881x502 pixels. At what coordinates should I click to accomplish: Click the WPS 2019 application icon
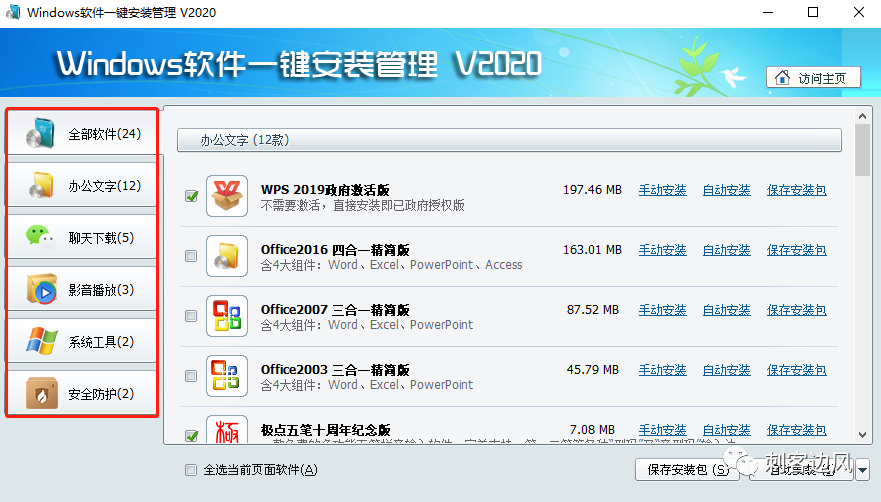pos(227,196)
